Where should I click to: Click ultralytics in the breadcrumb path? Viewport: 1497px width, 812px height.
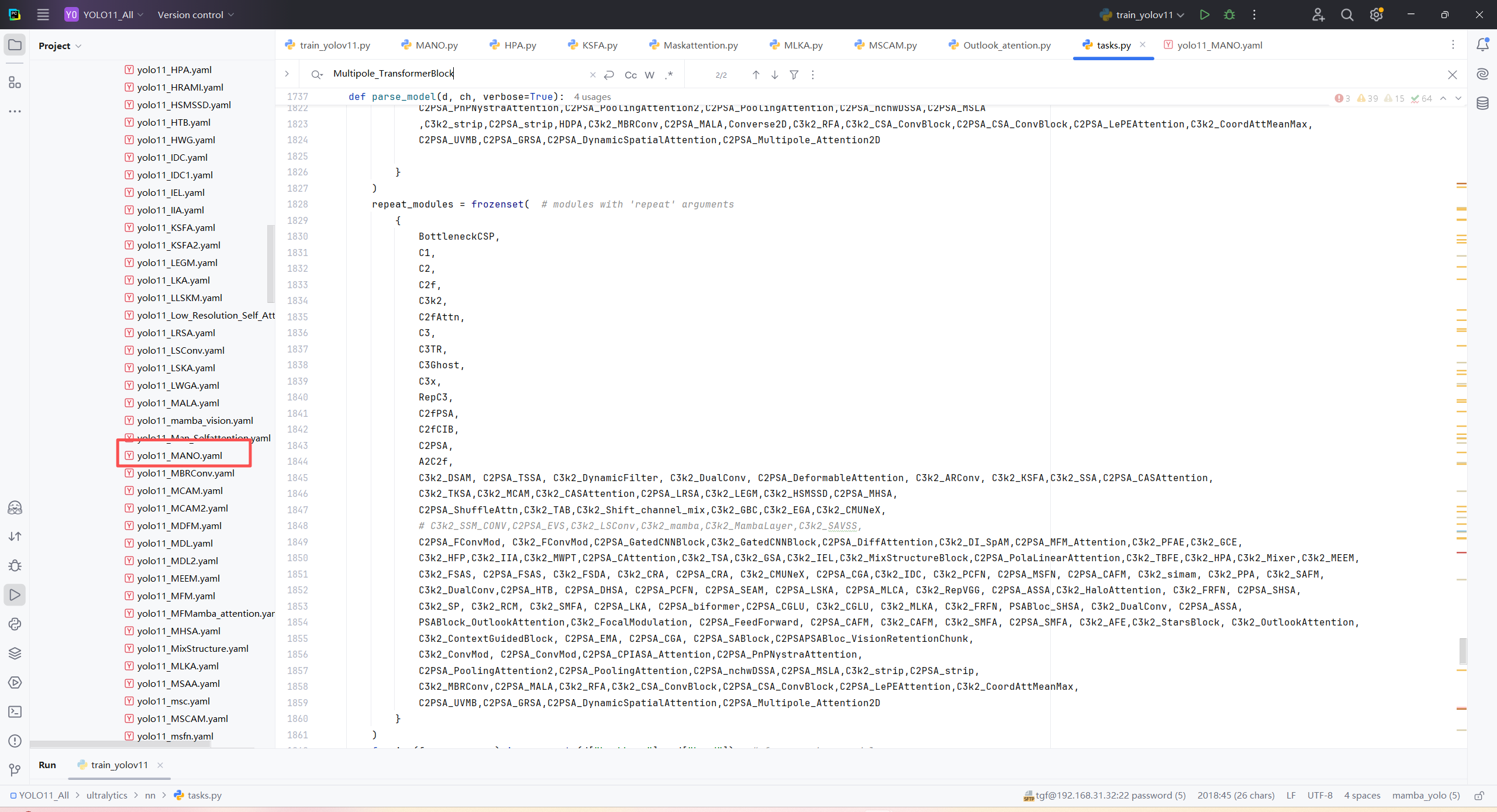106,795
